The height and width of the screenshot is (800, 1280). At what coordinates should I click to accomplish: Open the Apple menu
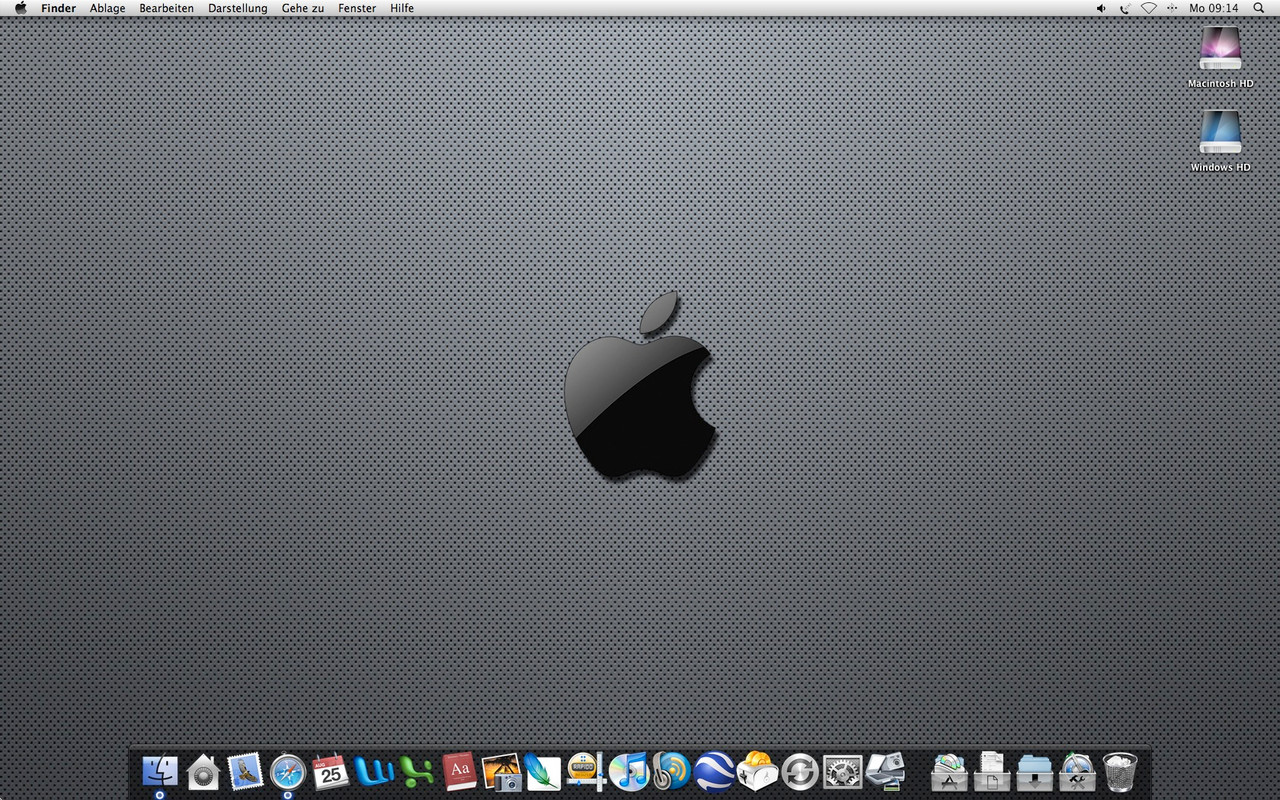point(20,8)
